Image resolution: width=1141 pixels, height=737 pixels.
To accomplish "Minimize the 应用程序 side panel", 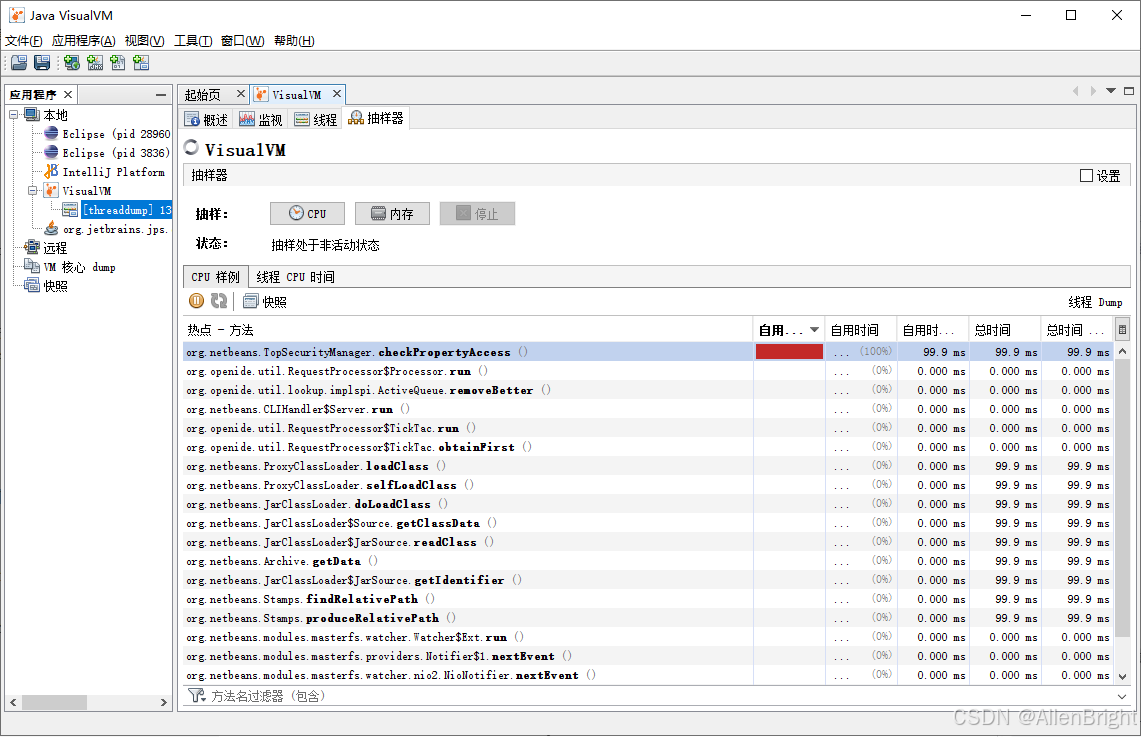I will point(161,95).
